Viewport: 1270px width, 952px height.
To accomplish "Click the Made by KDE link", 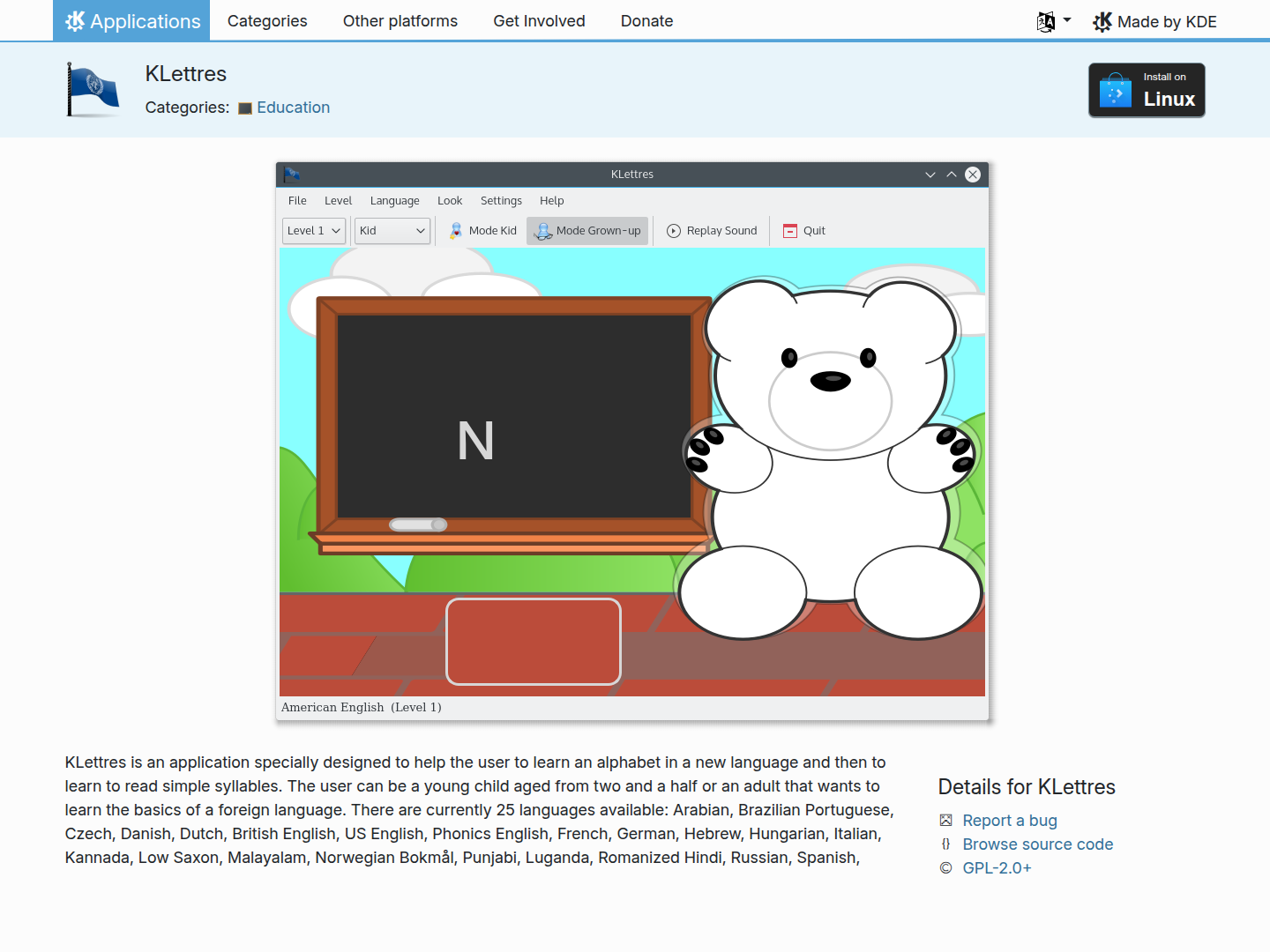I will (x=1154, y=22).
